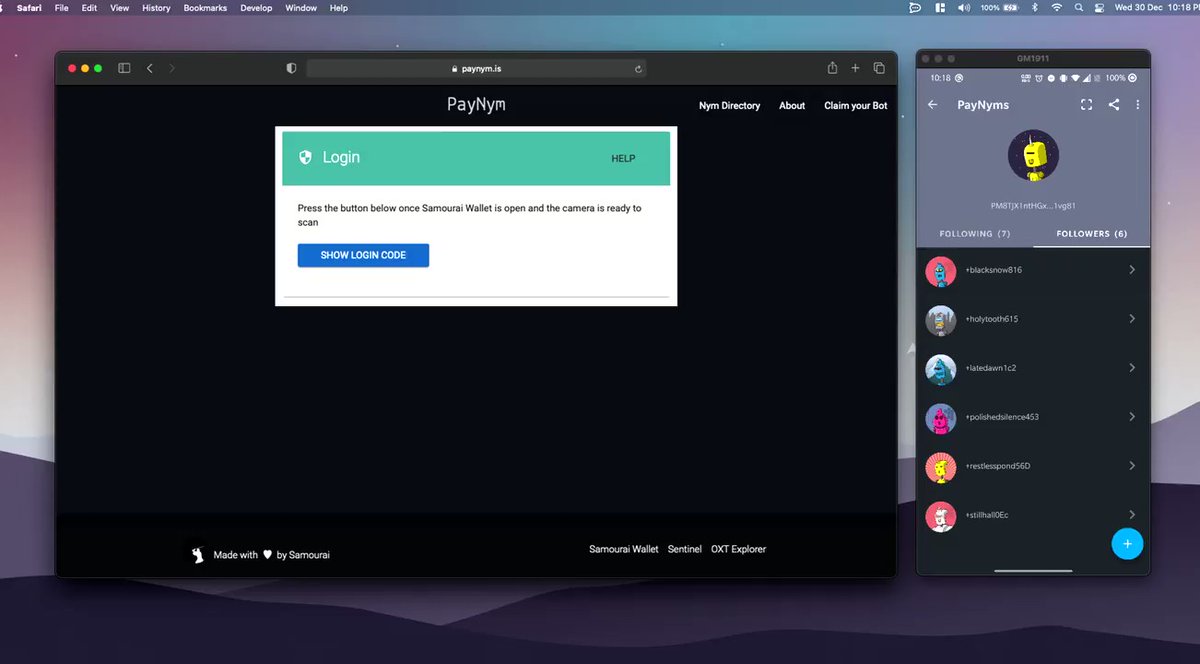Expand the polishedsilence453 row chevron

pos(1132,417)
